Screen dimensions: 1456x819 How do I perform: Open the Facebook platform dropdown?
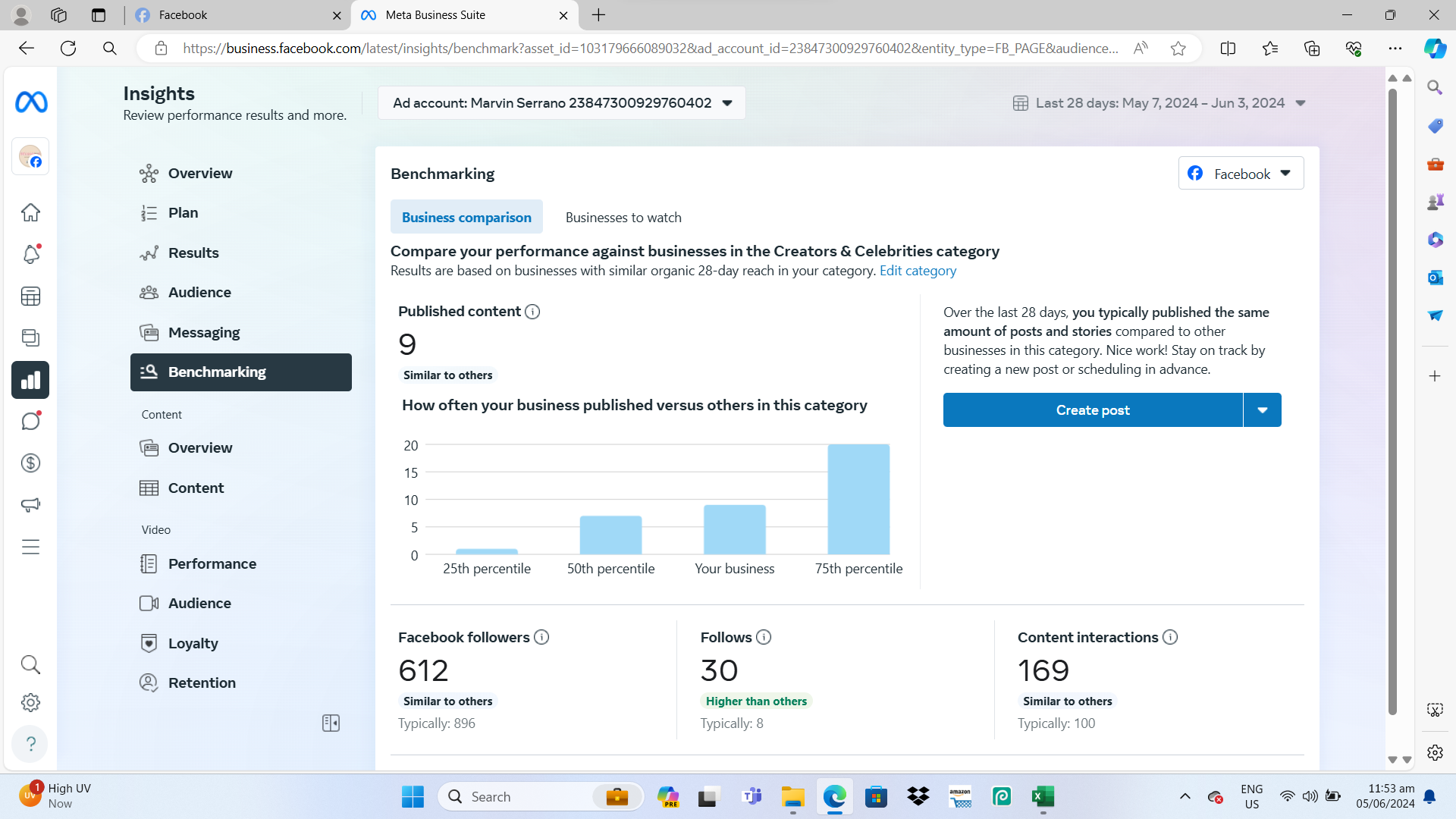tap(1241, 174)
